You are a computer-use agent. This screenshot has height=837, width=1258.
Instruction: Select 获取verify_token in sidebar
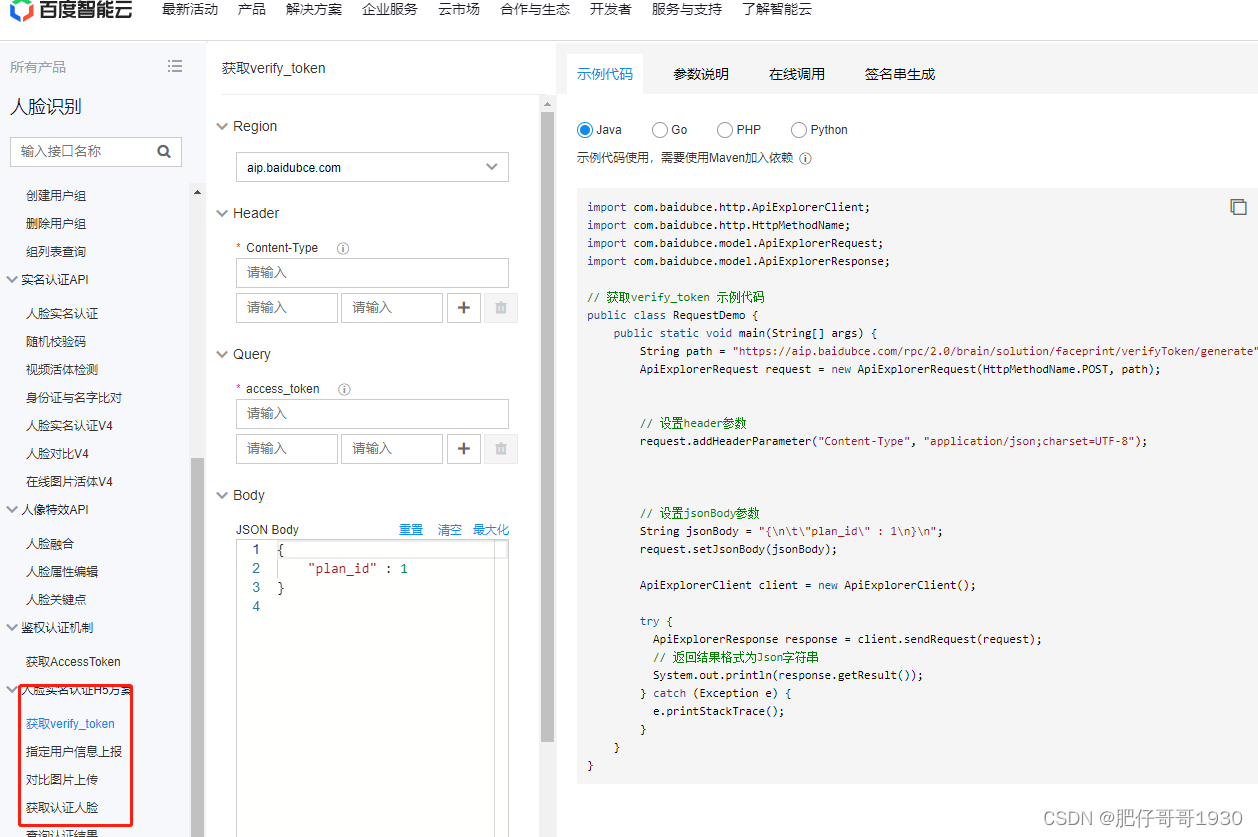pyautogui.click(x=70, y=724)
